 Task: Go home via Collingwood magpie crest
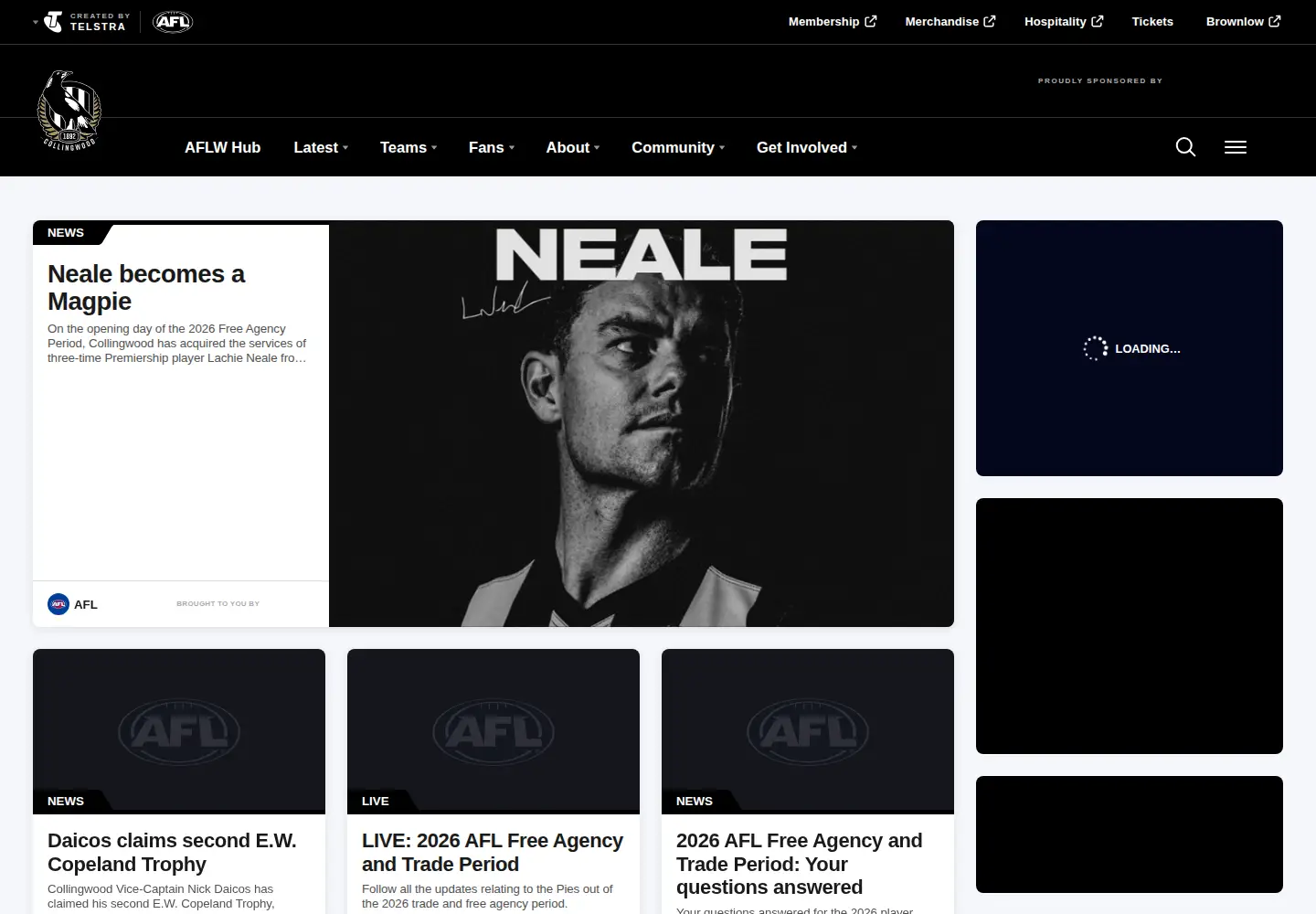click(x=69, y=111)
